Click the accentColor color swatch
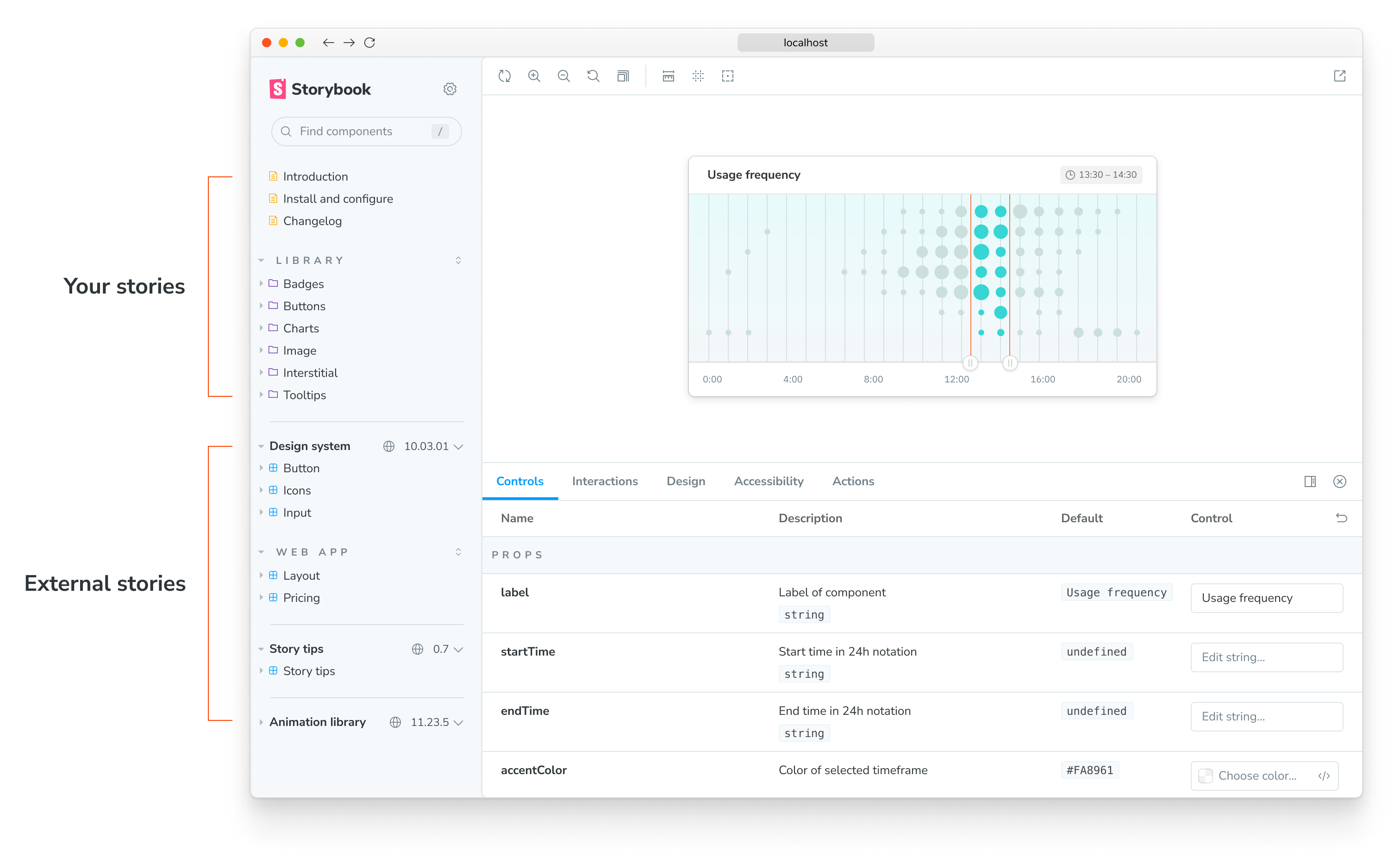 coord(1206,775)
